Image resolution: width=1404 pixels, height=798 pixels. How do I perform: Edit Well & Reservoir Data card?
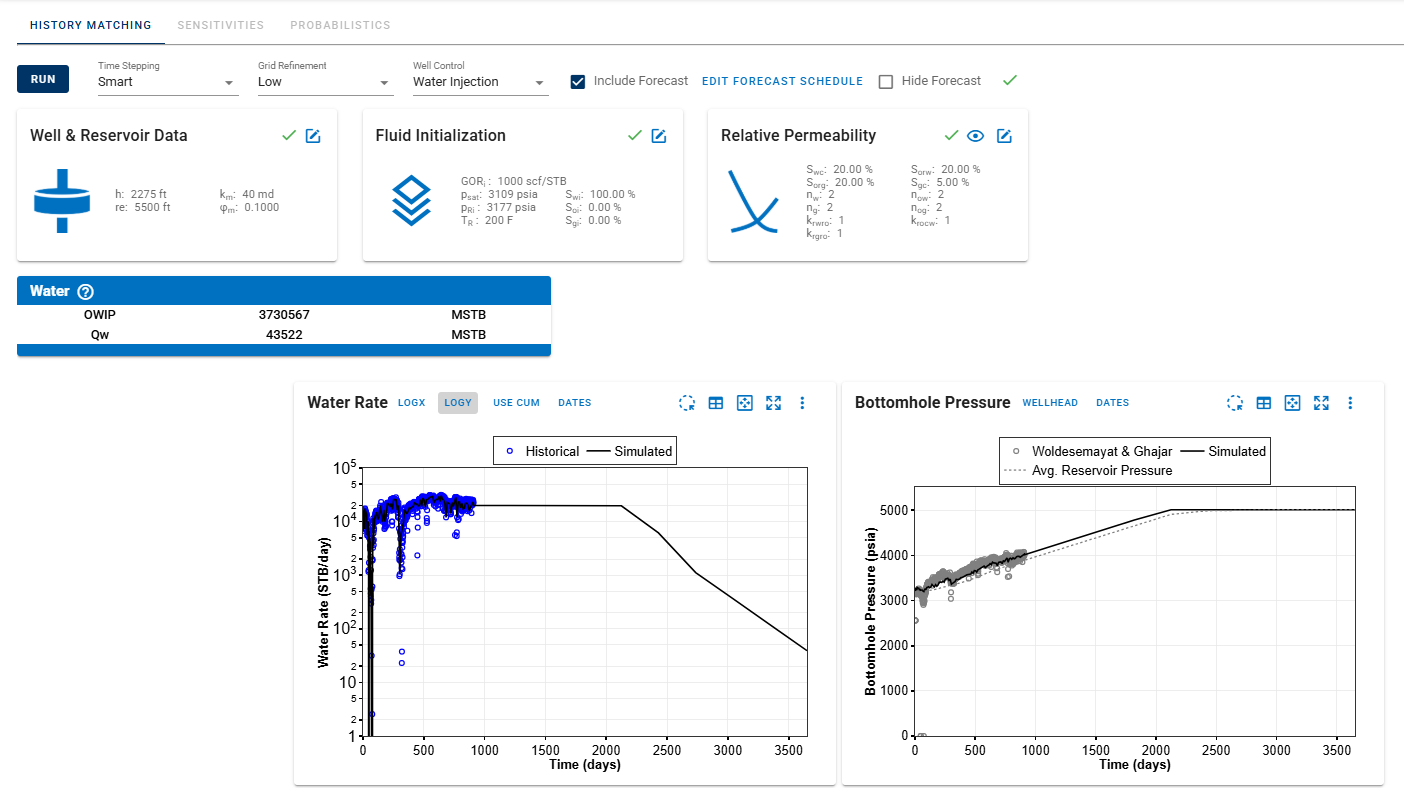tap(313, 136)
